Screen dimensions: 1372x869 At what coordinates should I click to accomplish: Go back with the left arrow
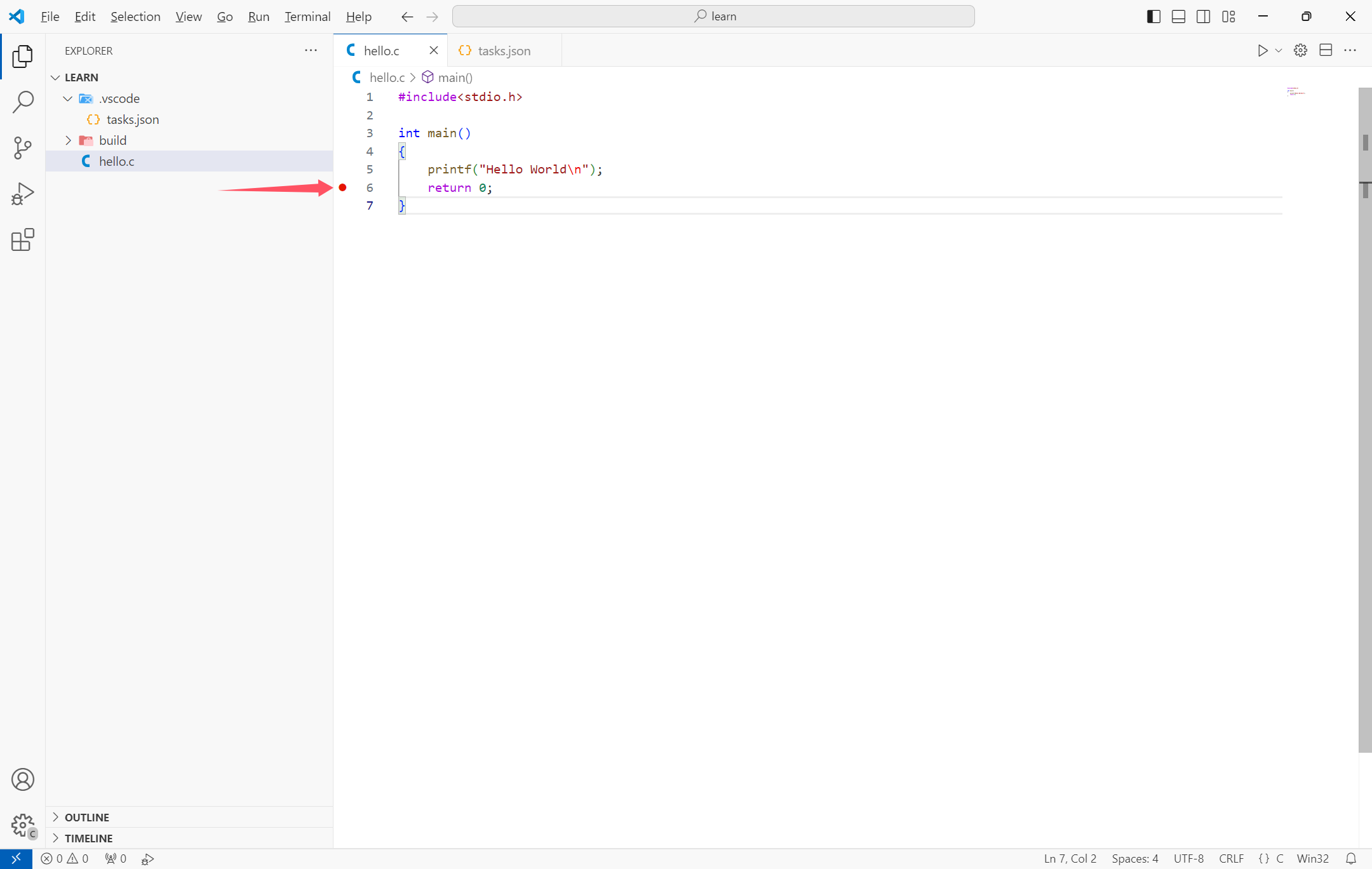(407, 17)
